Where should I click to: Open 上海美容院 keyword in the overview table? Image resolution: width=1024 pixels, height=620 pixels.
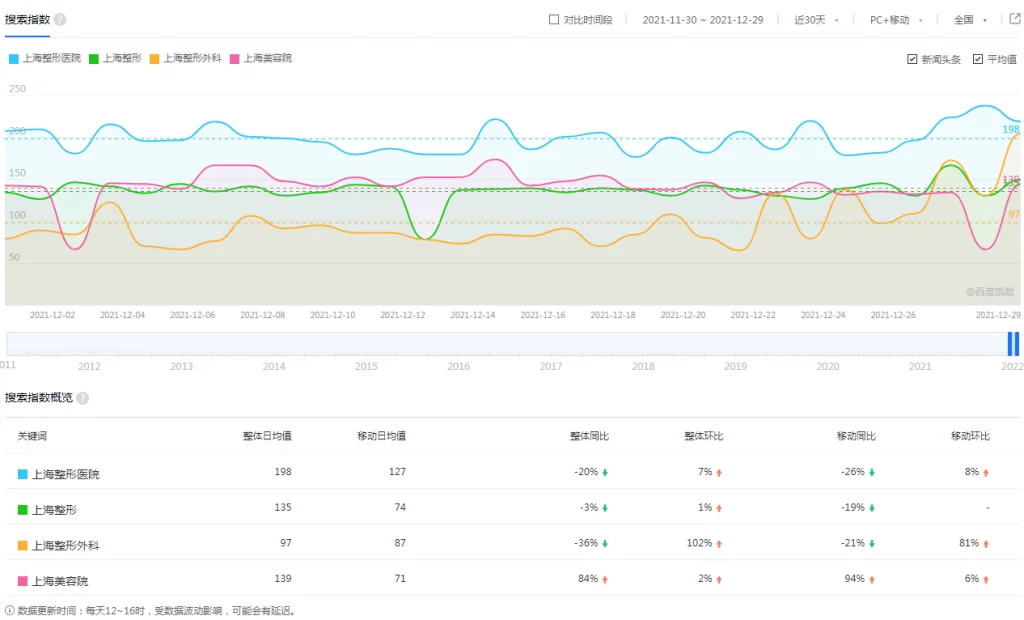tap(60, 581)
